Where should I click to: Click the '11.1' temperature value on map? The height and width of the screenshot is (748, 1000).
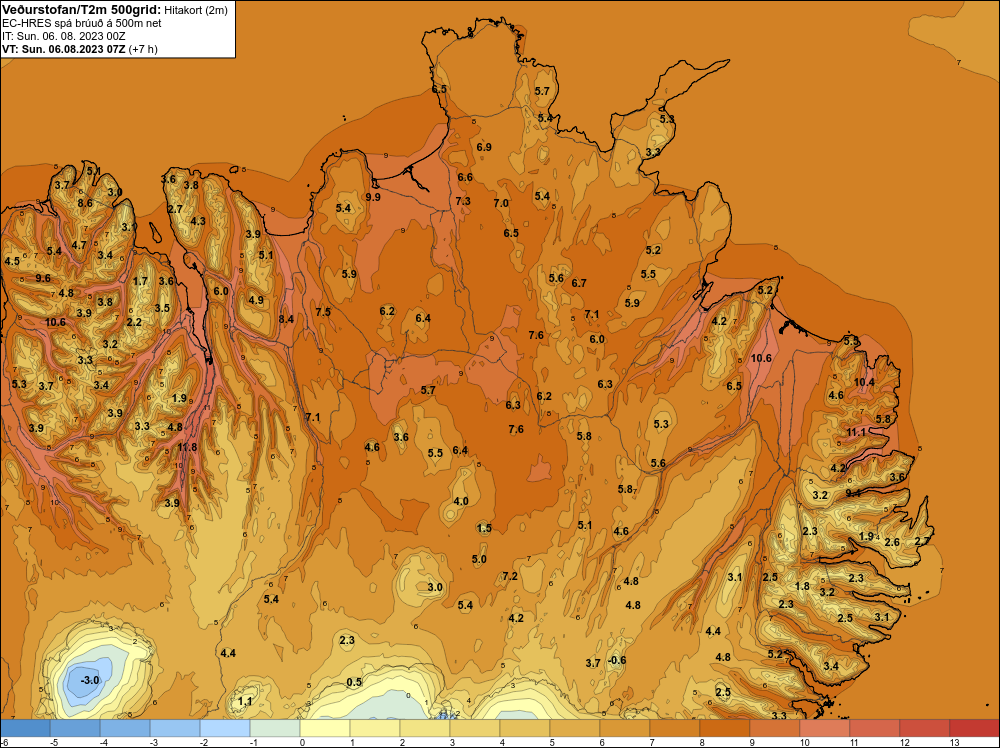click(856, 432)
